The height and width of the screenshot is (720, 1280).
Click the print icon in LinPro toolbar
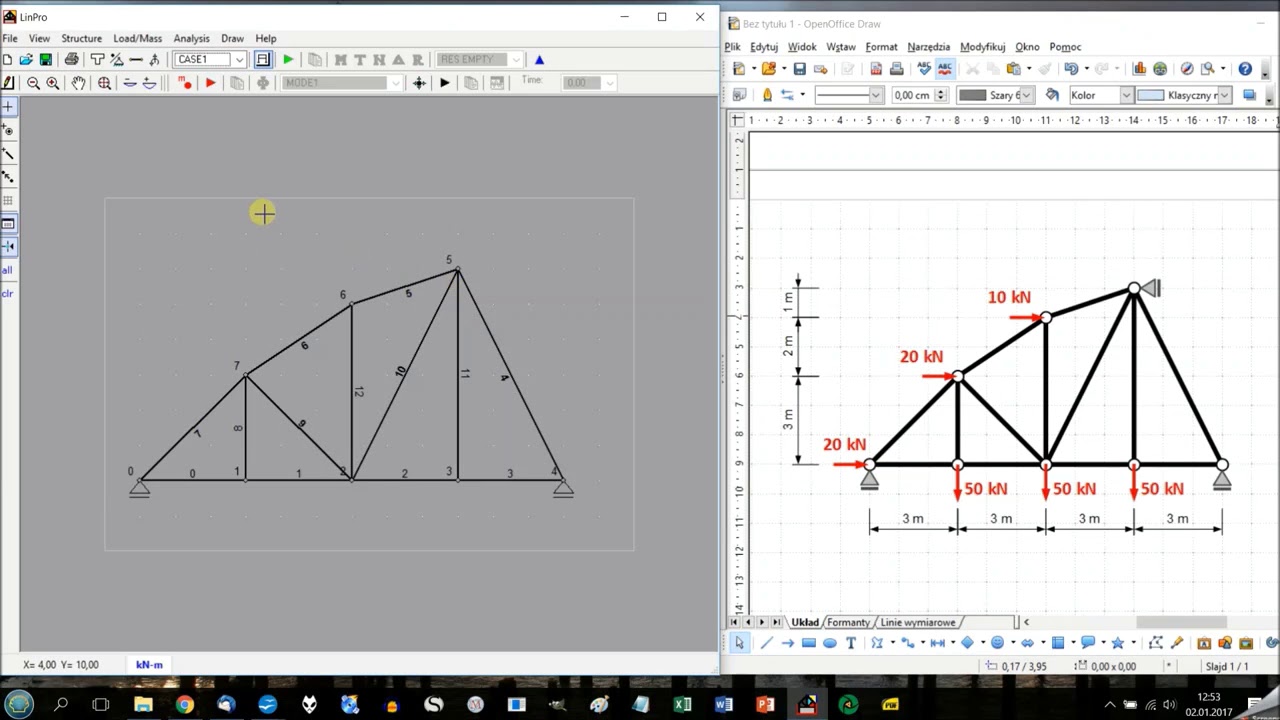(71, 60)
